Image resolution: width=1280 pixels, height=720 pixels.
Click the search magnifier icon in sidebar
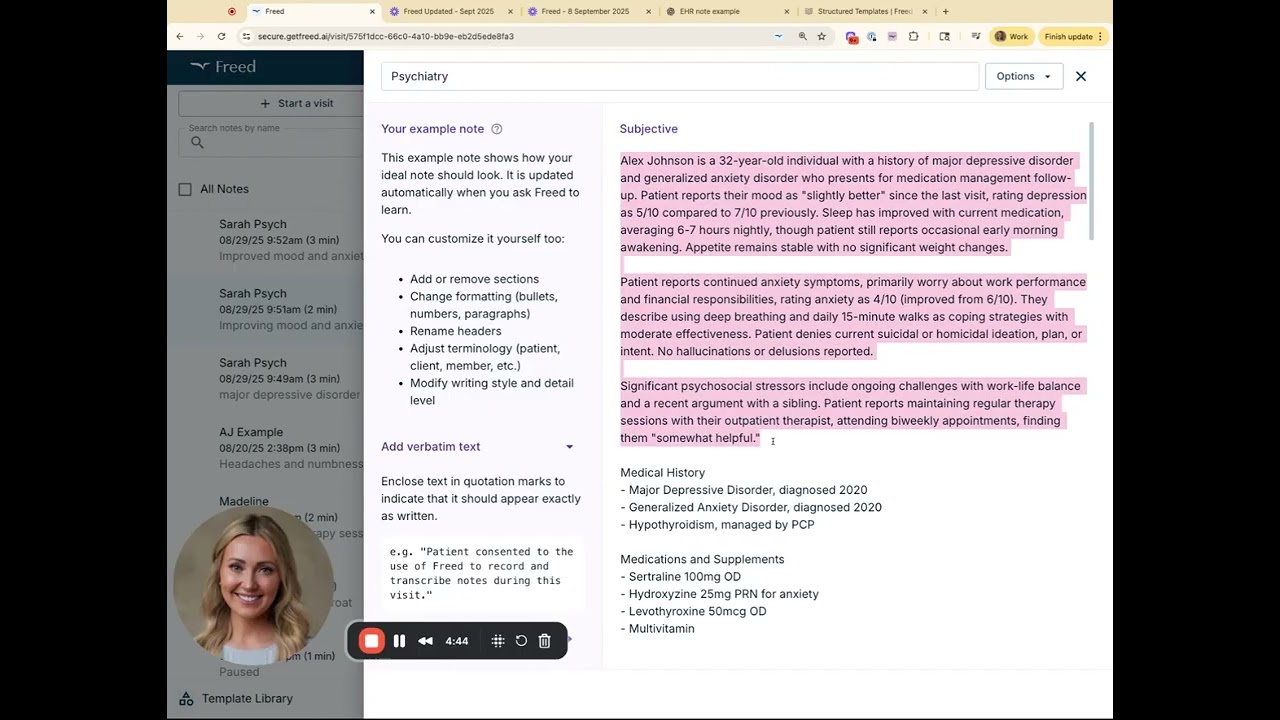(197, 143)
